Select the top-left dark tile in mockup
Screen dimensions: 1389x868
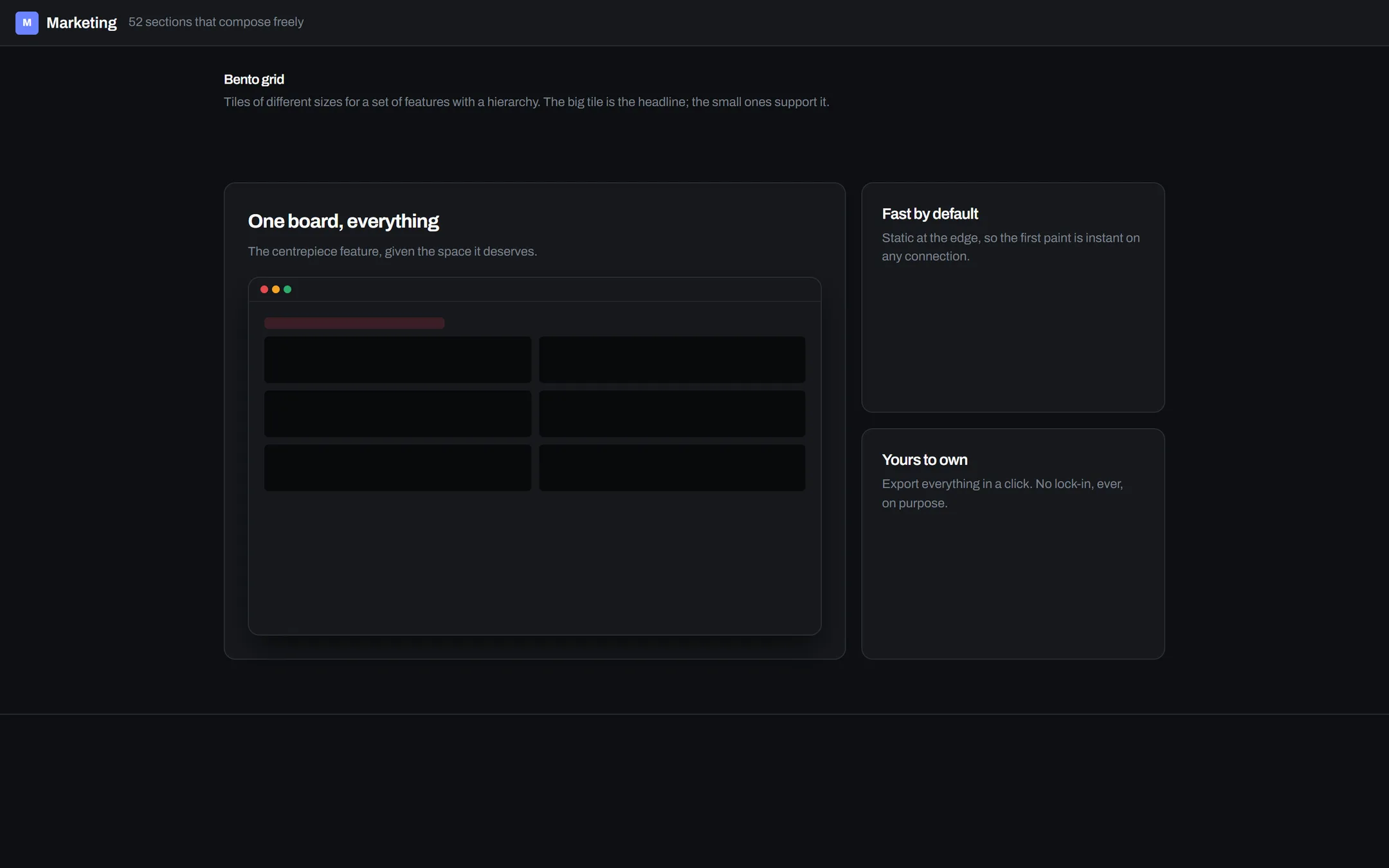(x=397, y=359)
